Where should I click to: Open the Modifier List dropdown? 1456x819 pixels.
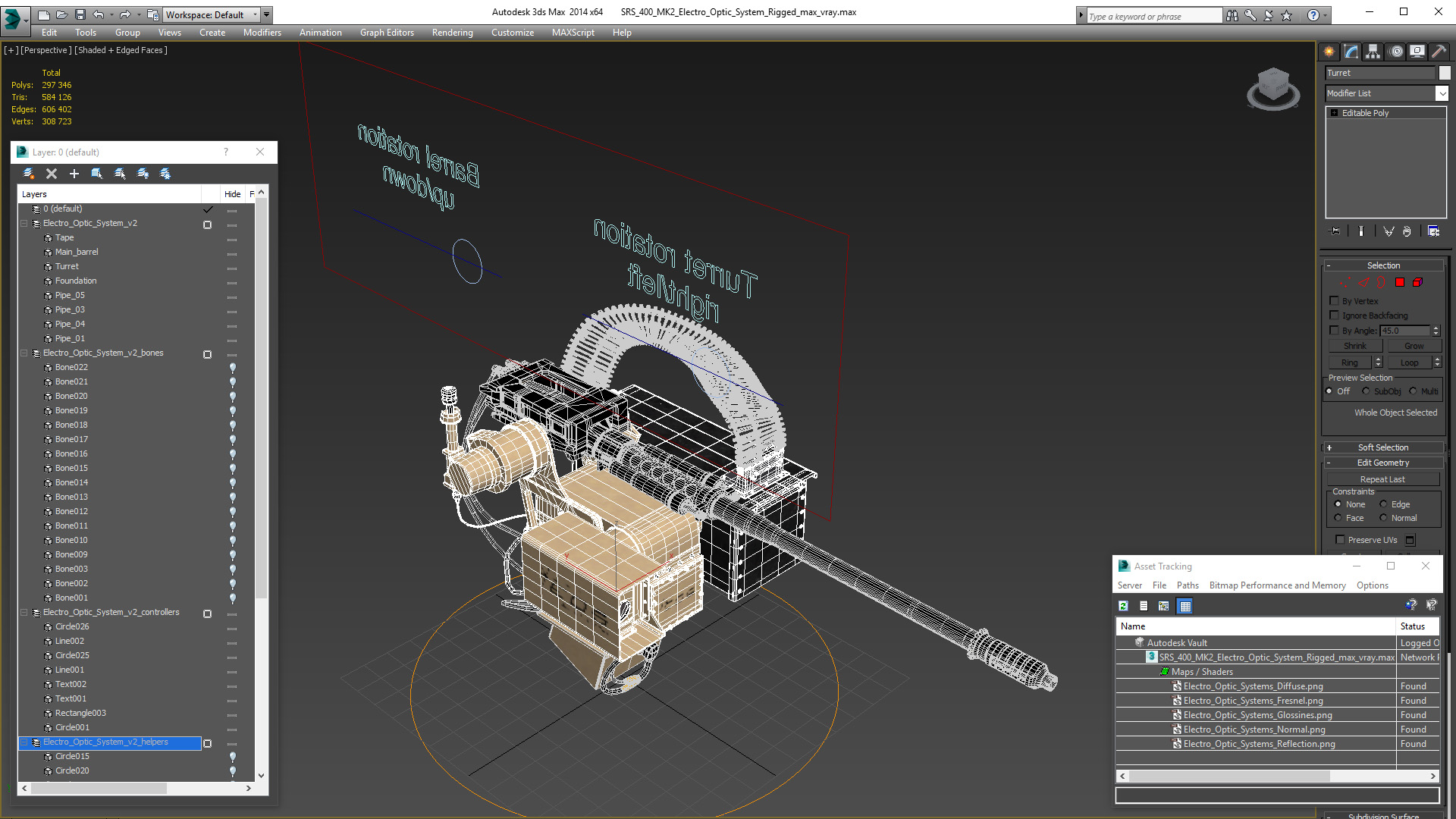(1441, 93)
